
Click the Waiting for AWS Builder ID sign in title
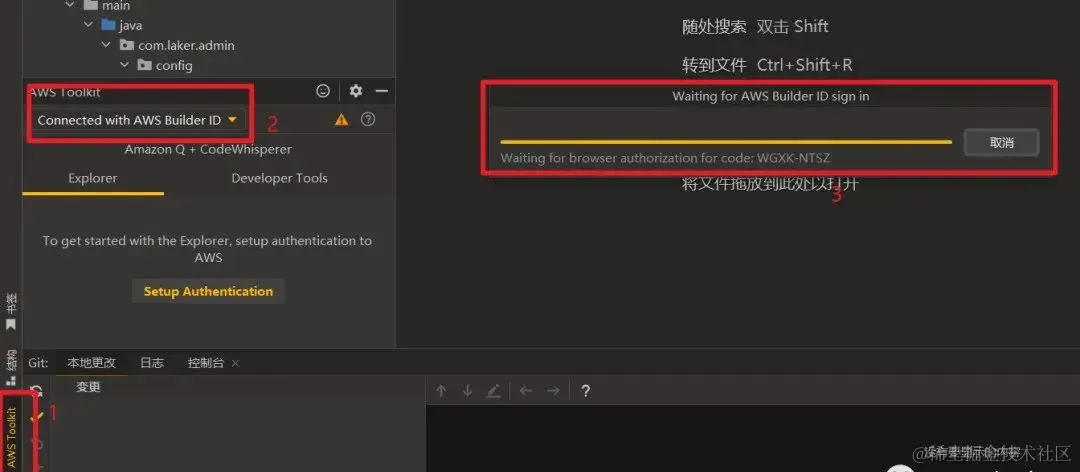click(x=770, y=96)
